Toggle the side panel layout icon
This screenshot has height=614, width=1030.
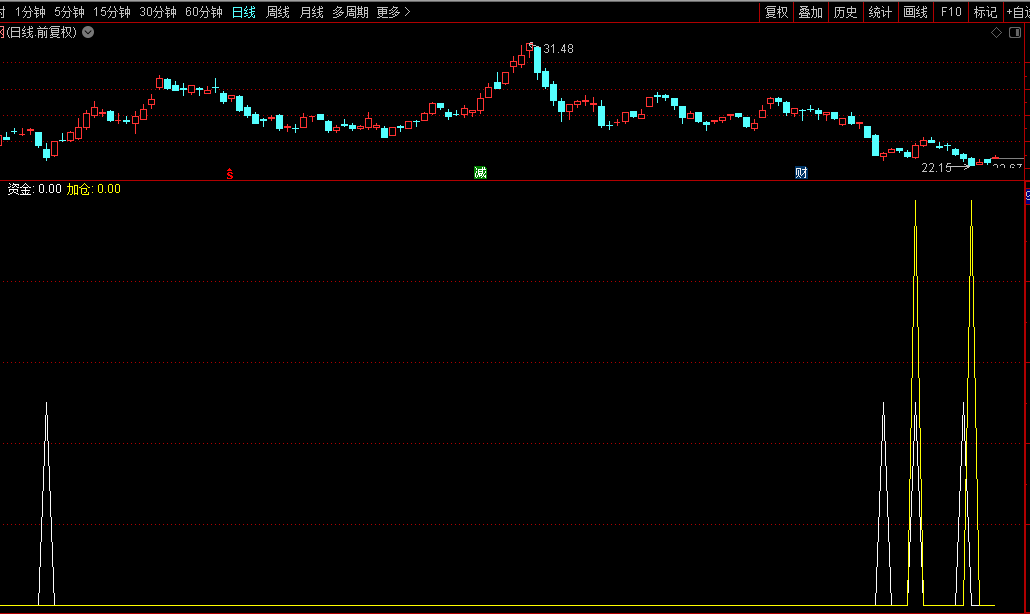1013,32
